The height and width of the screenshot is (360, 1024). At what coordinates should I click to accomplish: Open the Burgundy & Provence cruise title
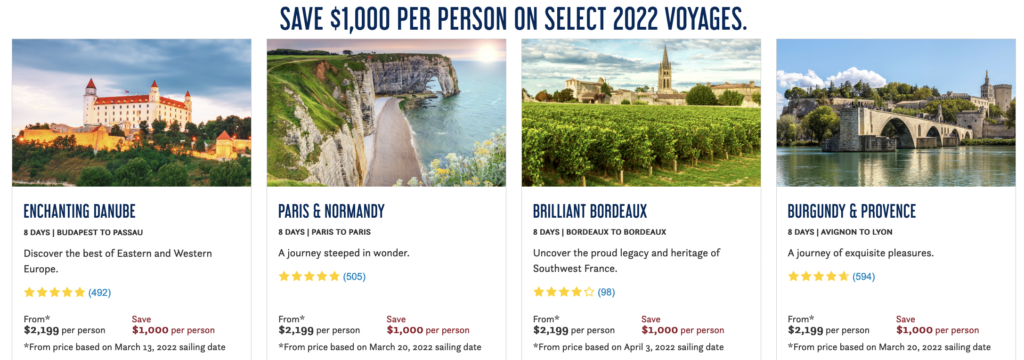click(852, 211)
